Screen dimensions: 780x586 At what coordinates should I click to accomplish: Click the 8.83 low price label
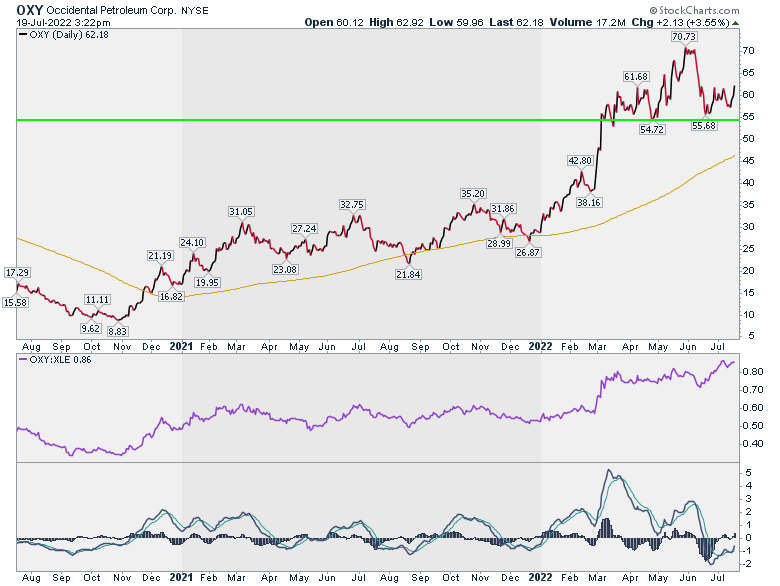pyautogui.click(x=117, y=331)
